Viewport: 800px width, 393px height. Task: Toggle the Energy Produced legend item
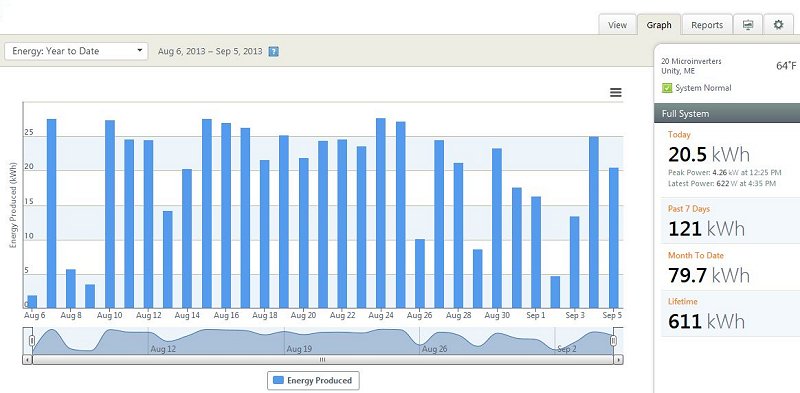tap(313, 380)
